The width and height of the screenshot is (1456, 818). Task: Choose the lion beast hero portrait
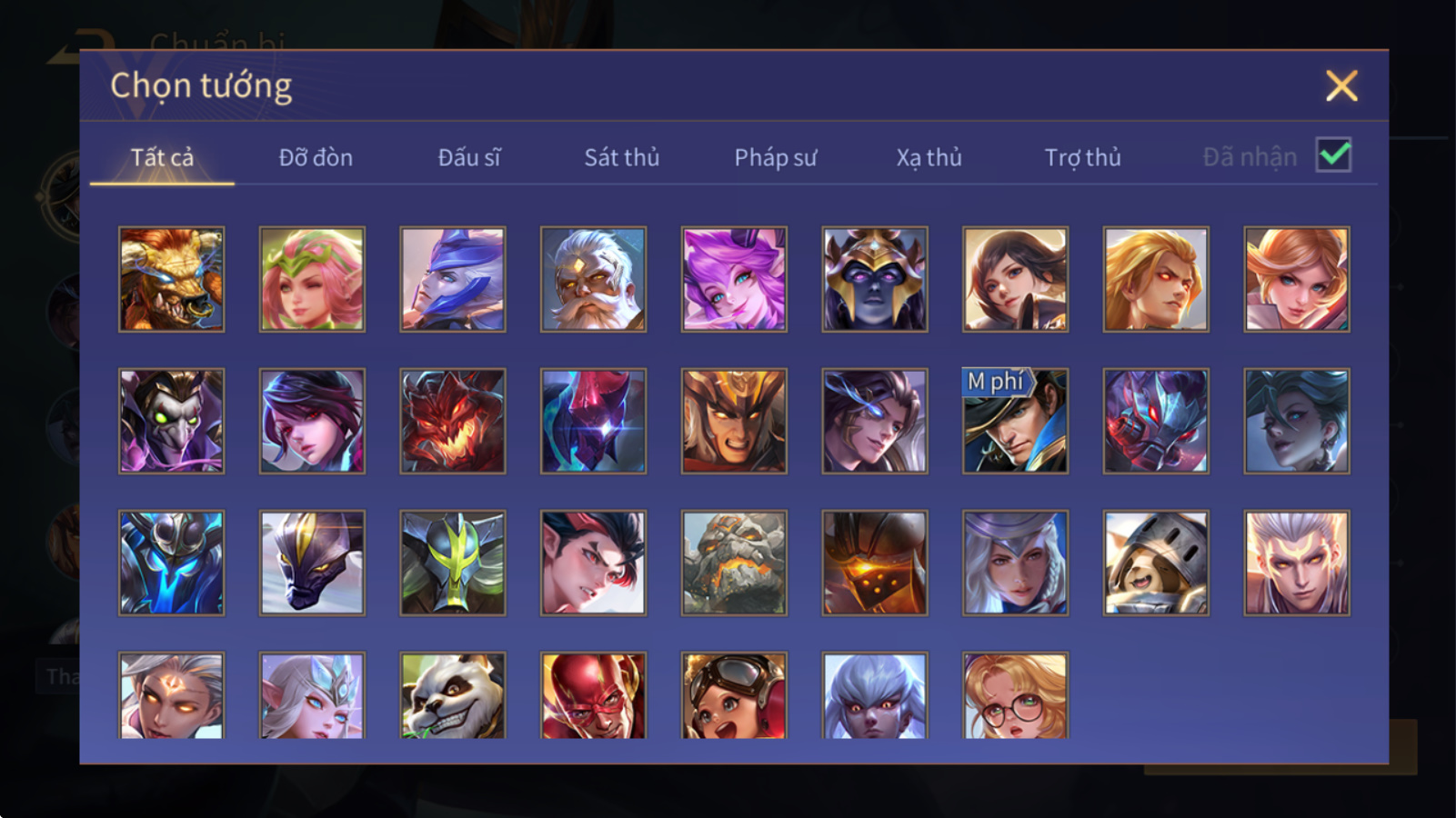(171, 279)
